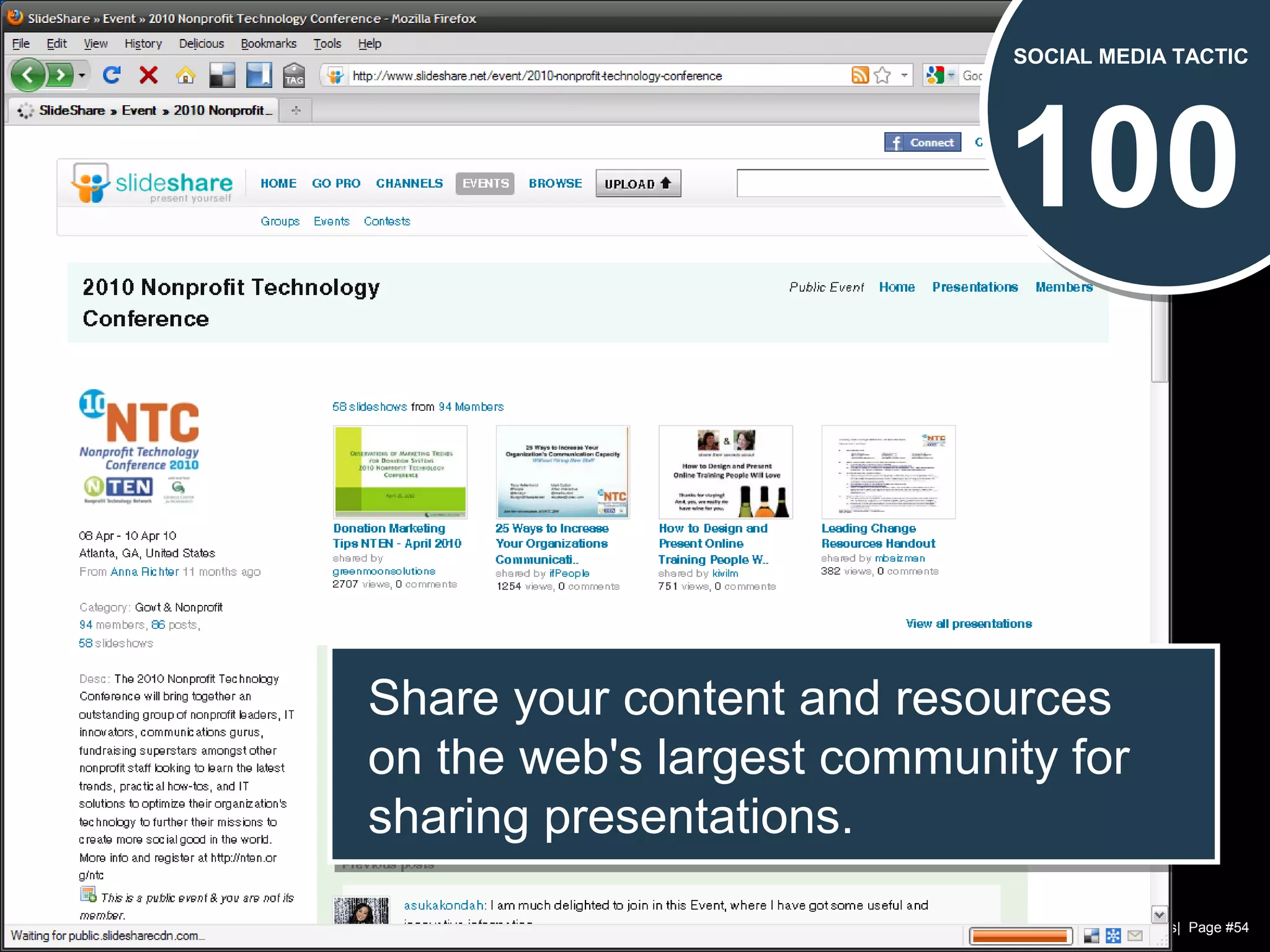Click the Firefox forward arrow button

coord(60,76)
